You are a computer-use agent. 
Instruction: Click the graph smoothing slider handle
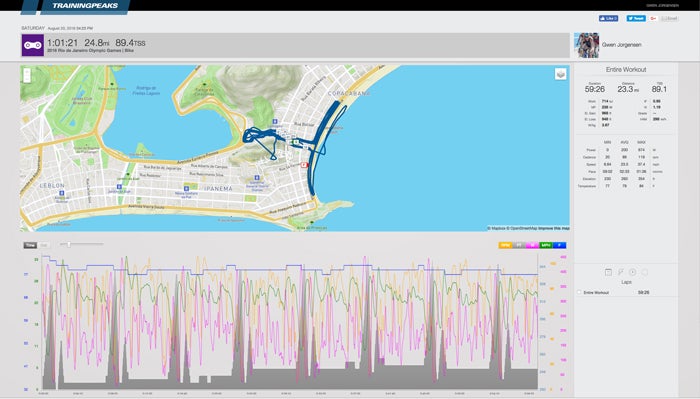click(68, 245)
